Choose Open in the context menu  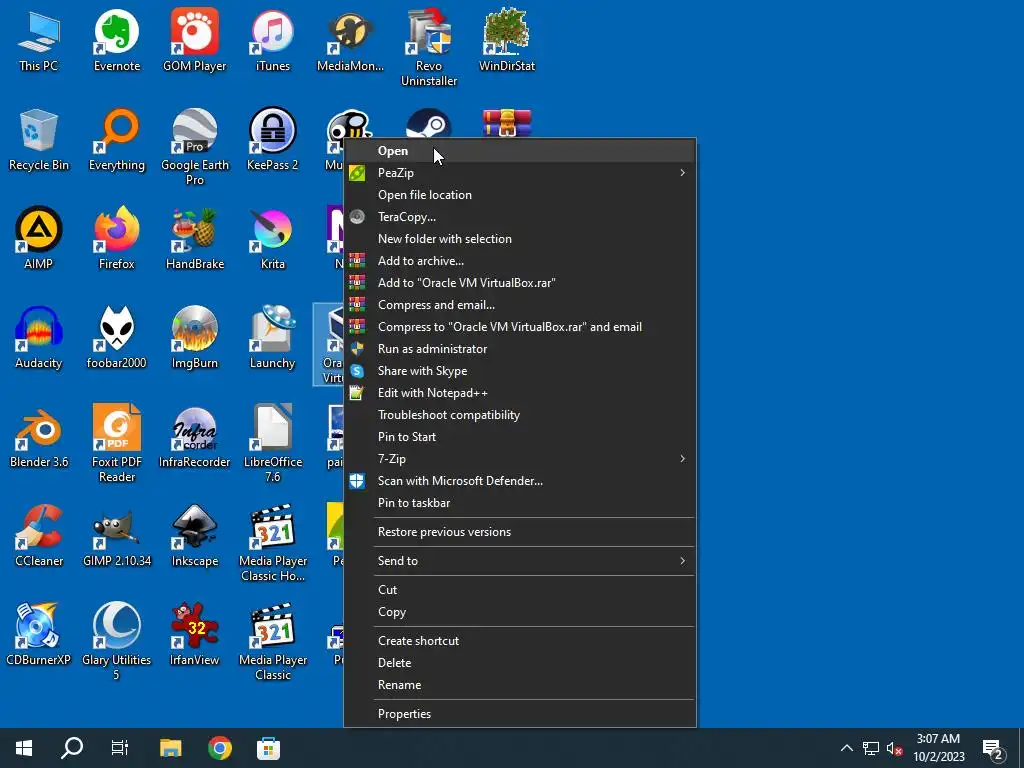coord(520,151)
